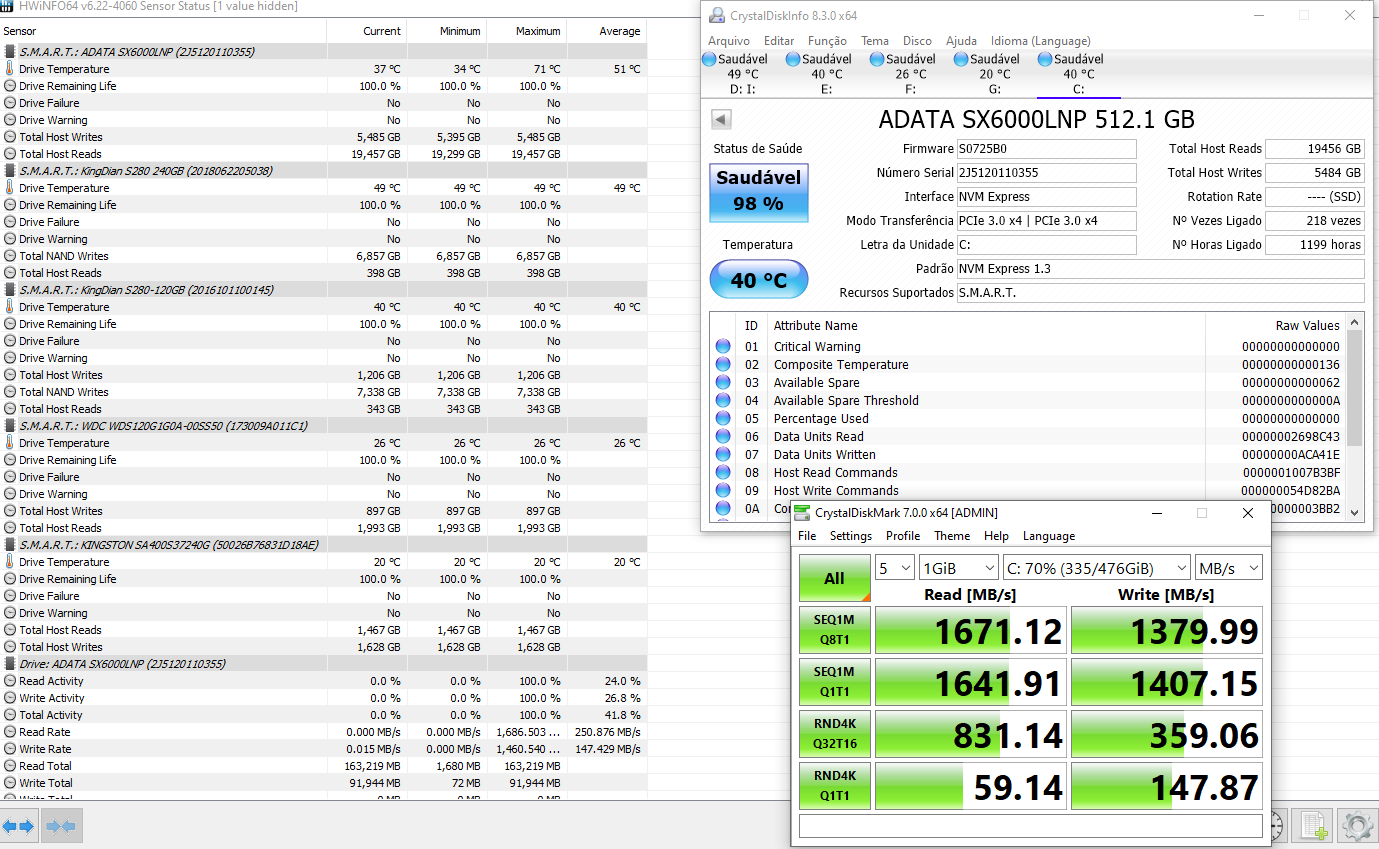Viewport: 1379px width, 849px height.
Task: Click the Drive ADATA SX6000LNP activity group icon
Action: coord(10,664)
